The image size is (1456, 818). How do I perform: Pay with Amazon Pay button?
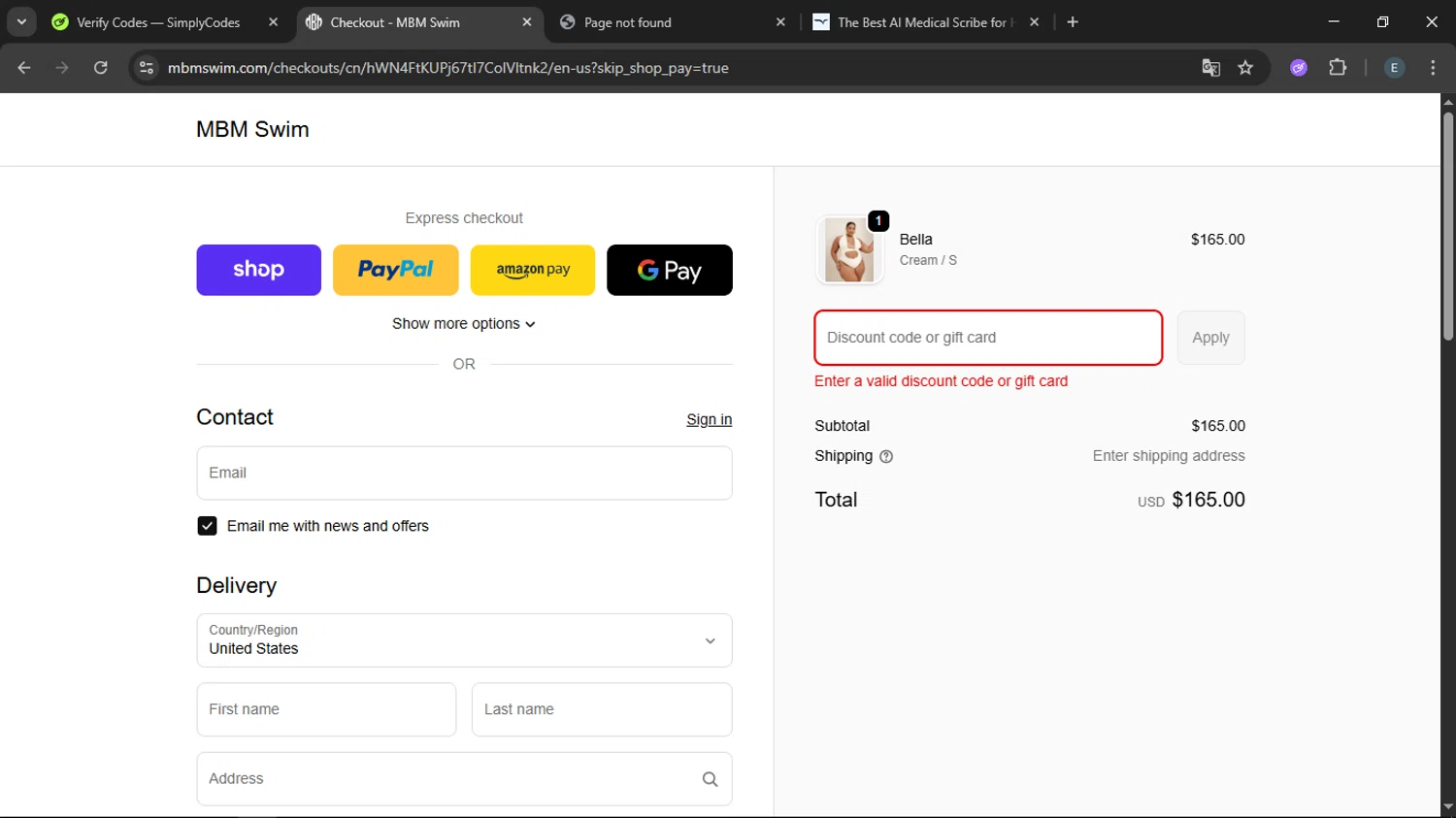[533, 270]
